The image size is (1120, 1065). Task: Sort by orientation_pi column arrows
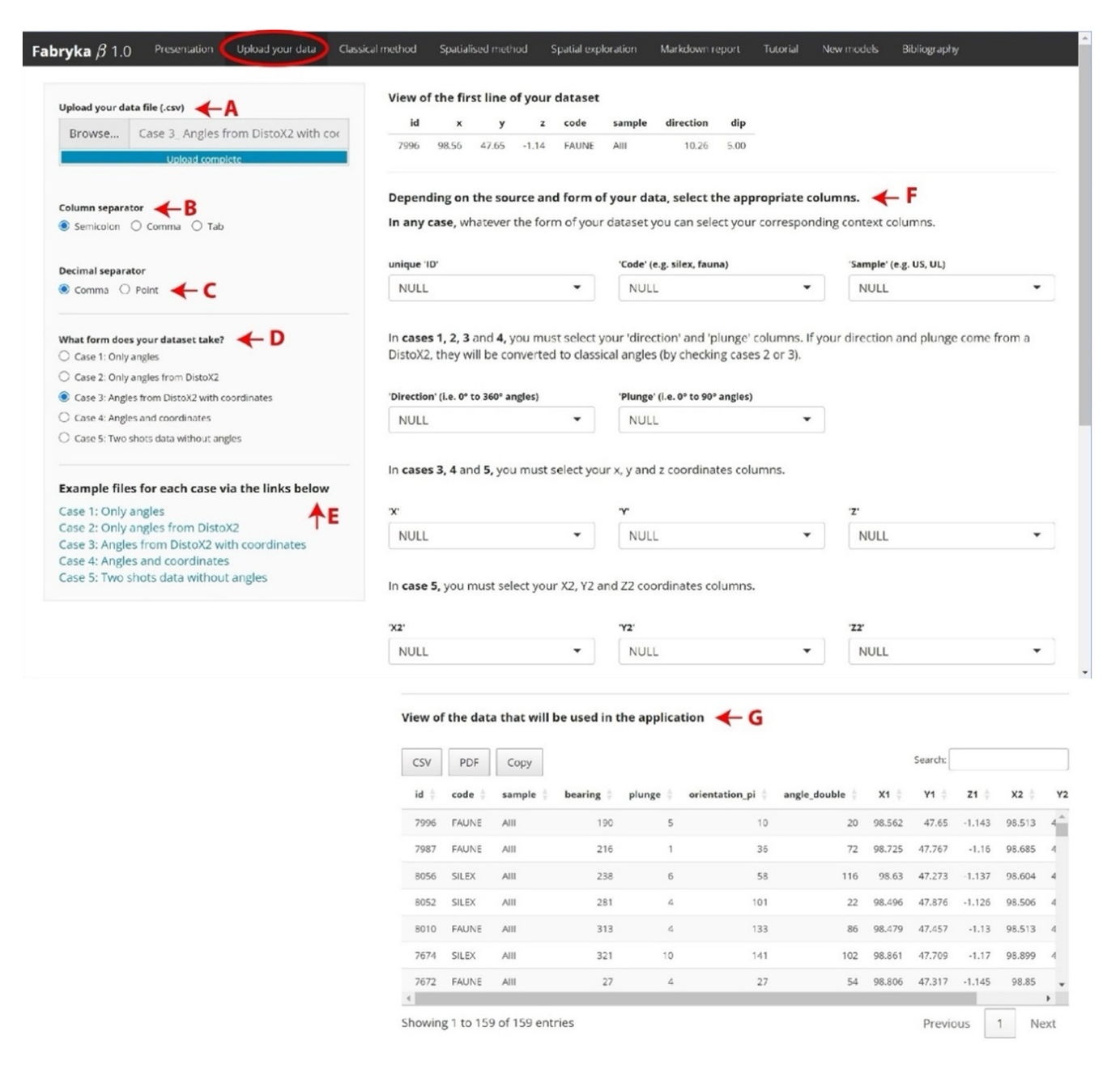coord(764,794)
